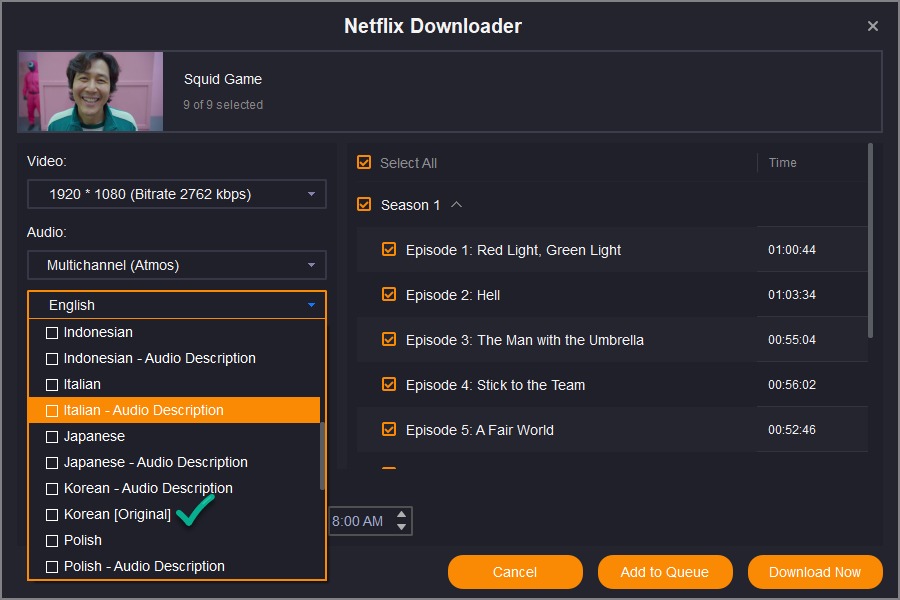
Task: Uncheck Episode 3: The Man with the Umbrella
Action: [x=389, y=339]
